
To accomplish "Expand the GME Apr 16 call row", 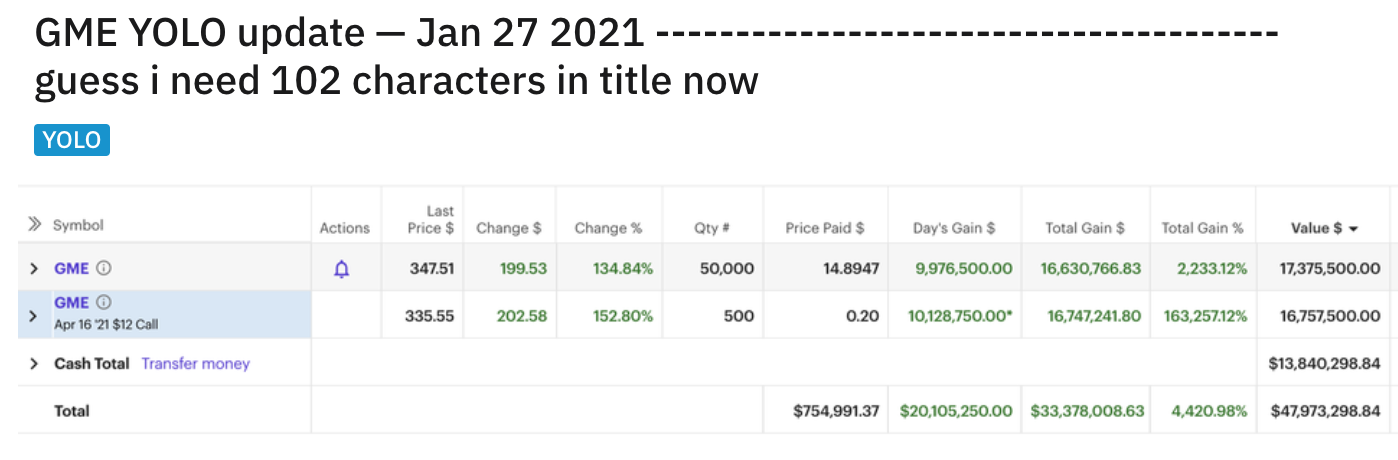I will (x=34, y=315).
